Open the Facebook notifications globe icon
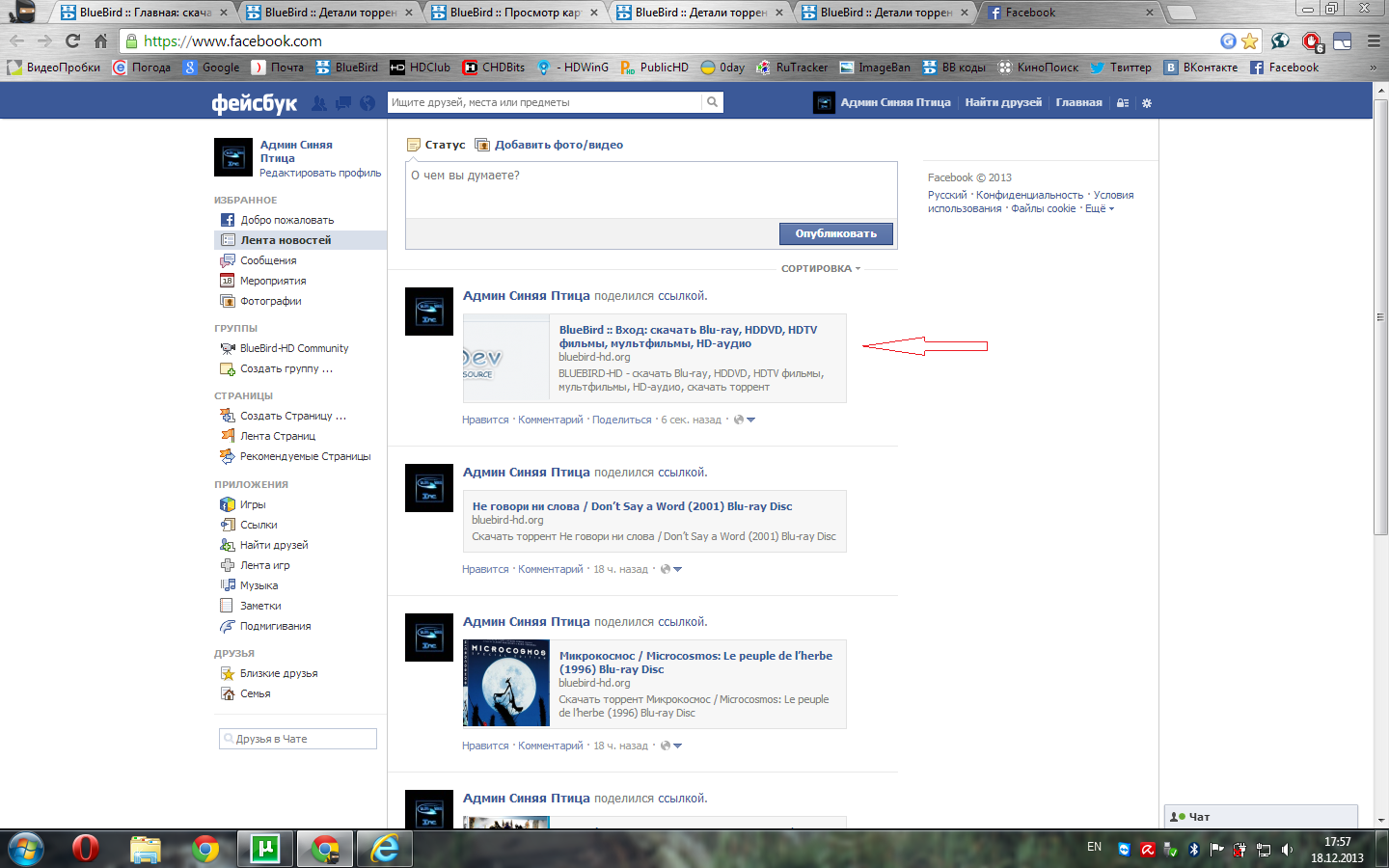Image resolution: width=1389 pixels, height=868 pixels. (x=368, y=103)
